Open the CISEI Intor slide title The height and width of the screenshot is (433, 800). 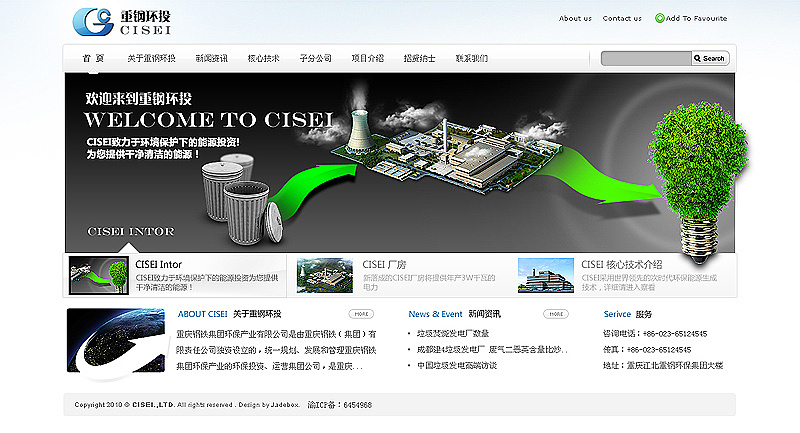click(158, 264)
